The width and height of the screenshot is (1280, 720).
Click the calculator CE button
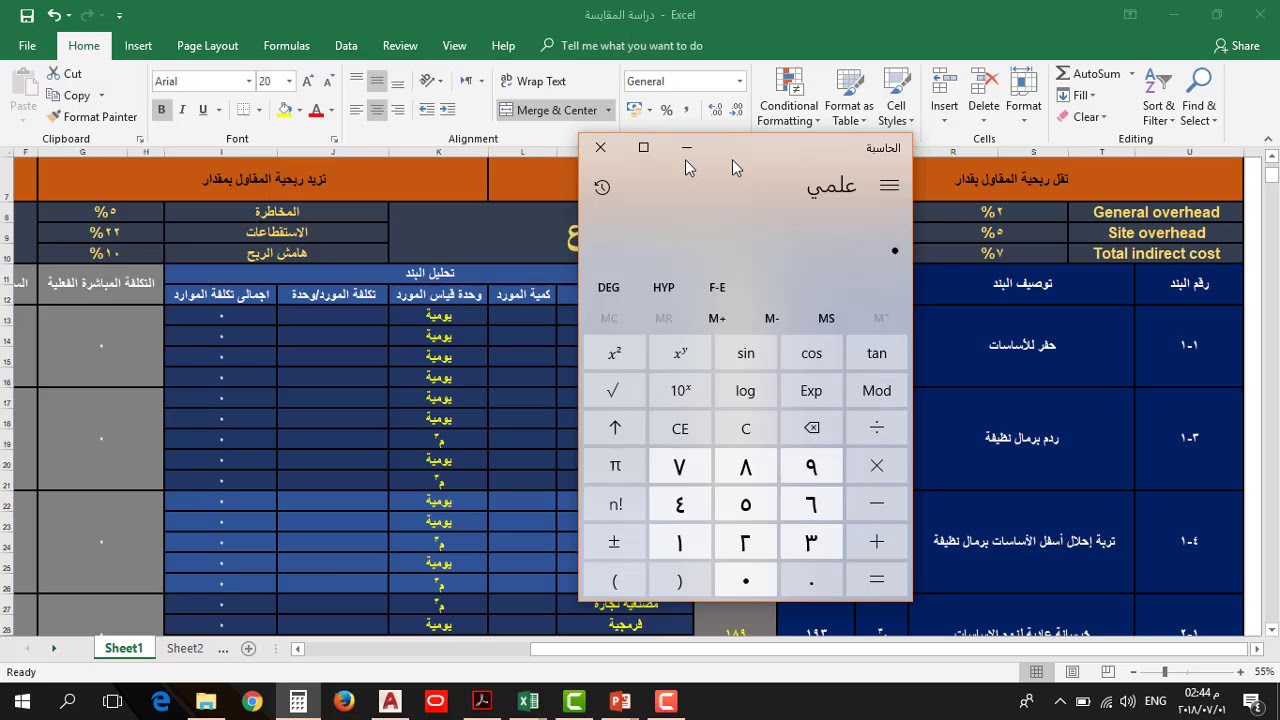coord(680,428)
